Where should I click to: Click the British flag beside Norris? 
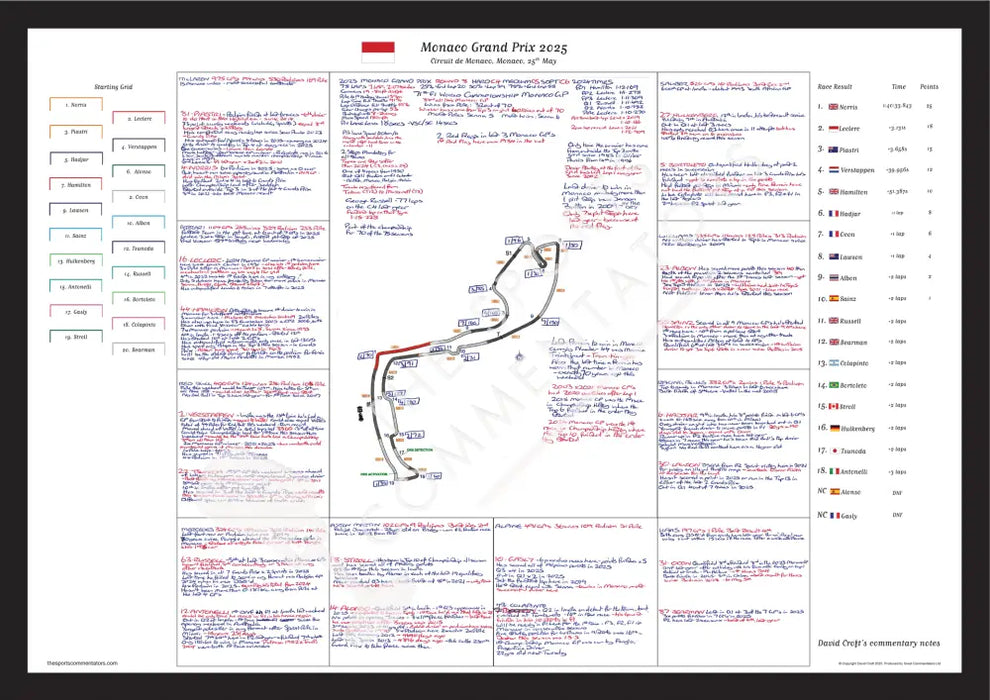click(831, 105)
